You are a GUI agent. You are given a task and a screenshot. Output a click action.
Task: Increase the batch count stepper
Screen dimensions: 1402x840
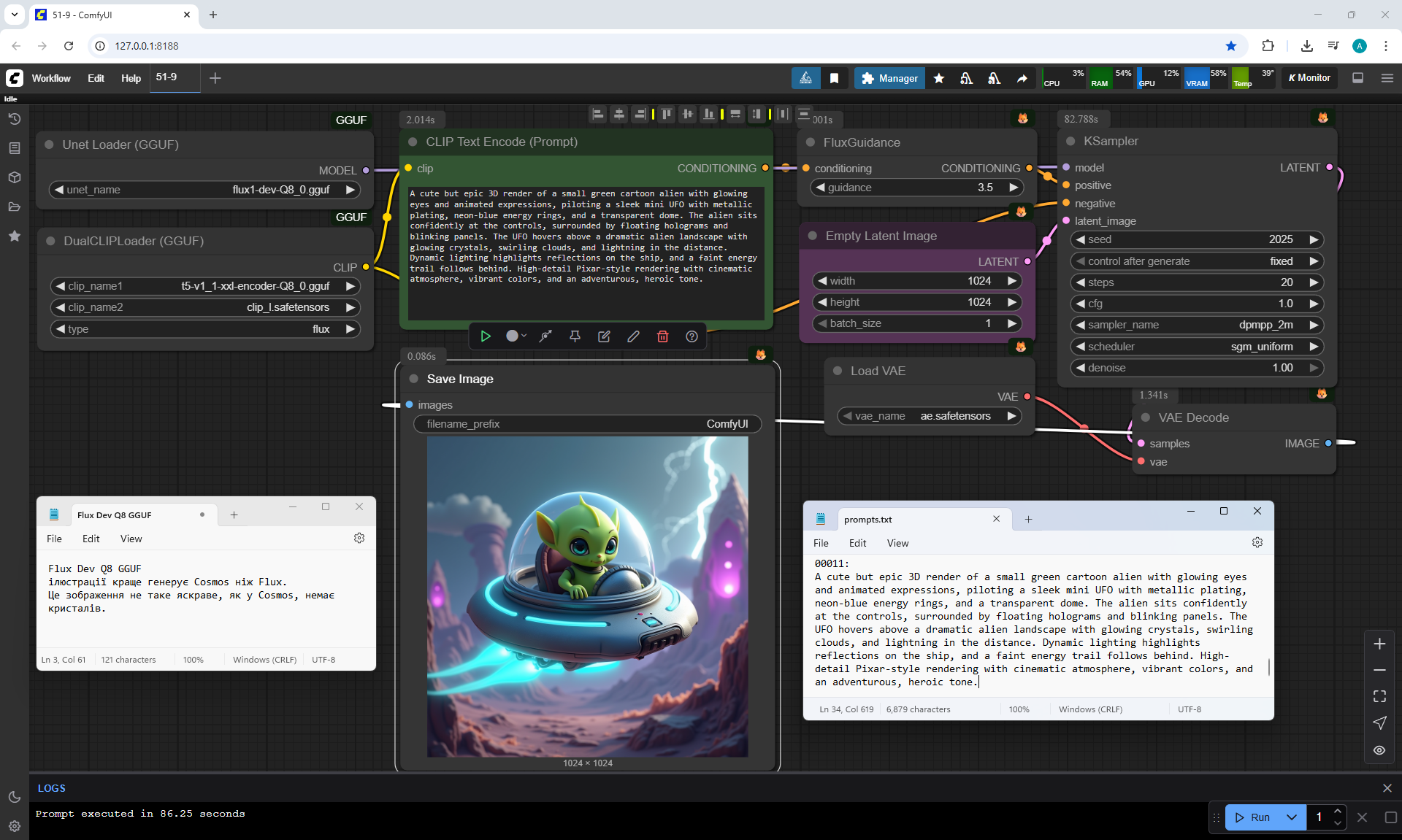tap(1337, 812)
